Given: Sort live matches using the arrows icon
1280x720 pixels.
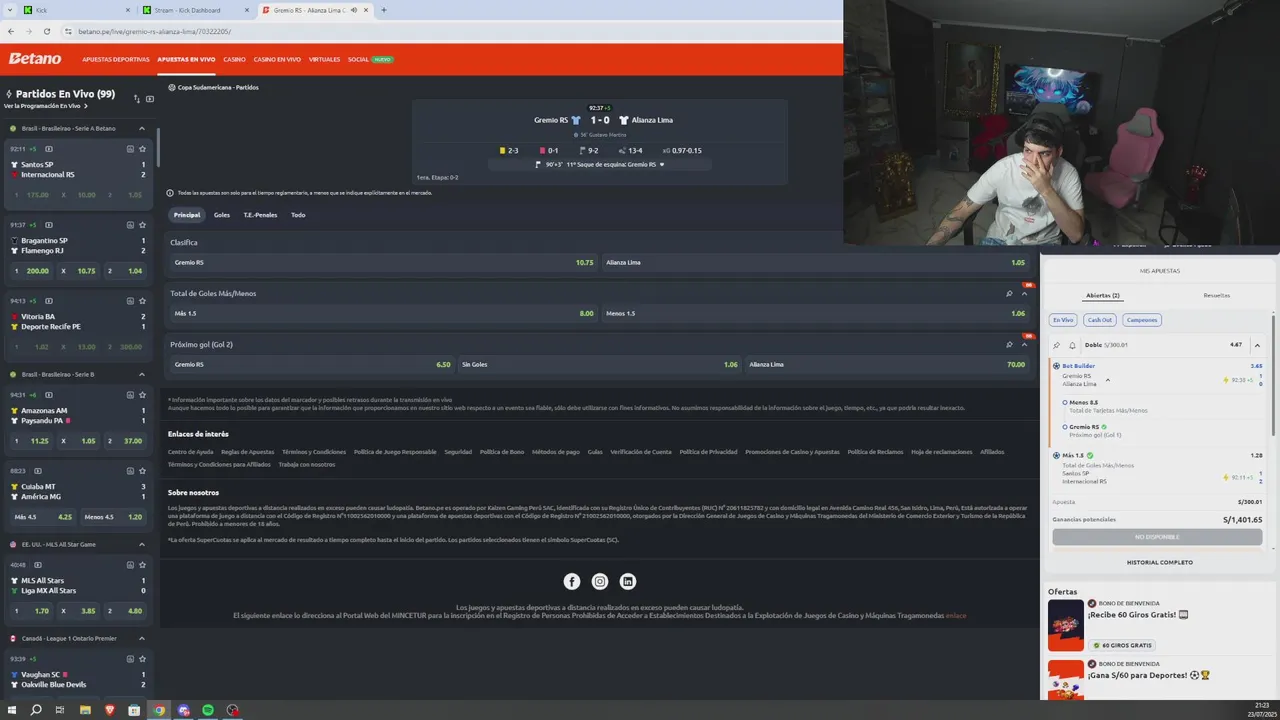Looking at the screenshot, I should [137, 99].
